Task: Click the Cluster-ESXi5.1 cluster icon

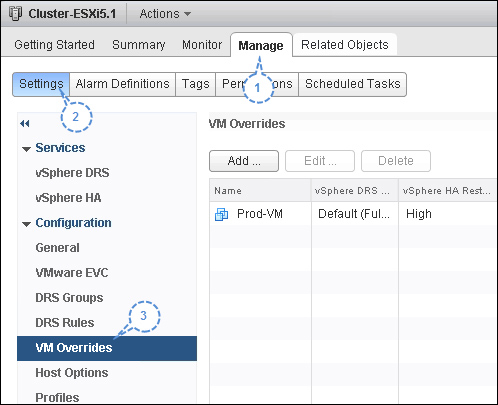Action: pyautogui.click(x=16, y=14)
